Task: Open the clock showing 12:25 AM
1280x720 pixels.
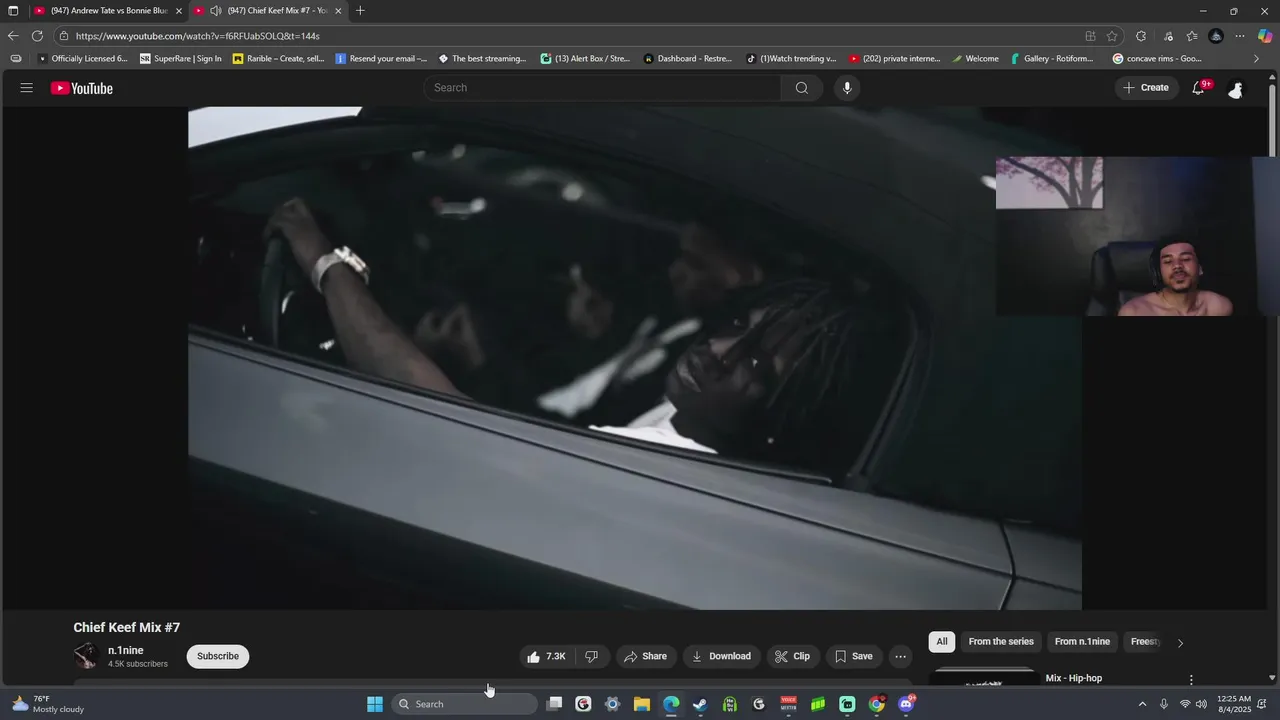Action: click(x=1234, y=704)
